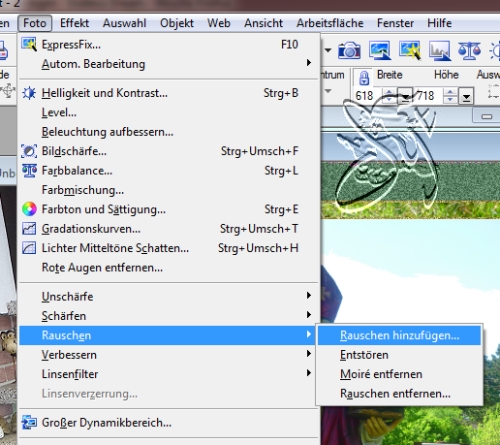Viewport: 500px width, 445px height.
Task: Click the color balance scales toolbar icon
Action: coord(469,51)
